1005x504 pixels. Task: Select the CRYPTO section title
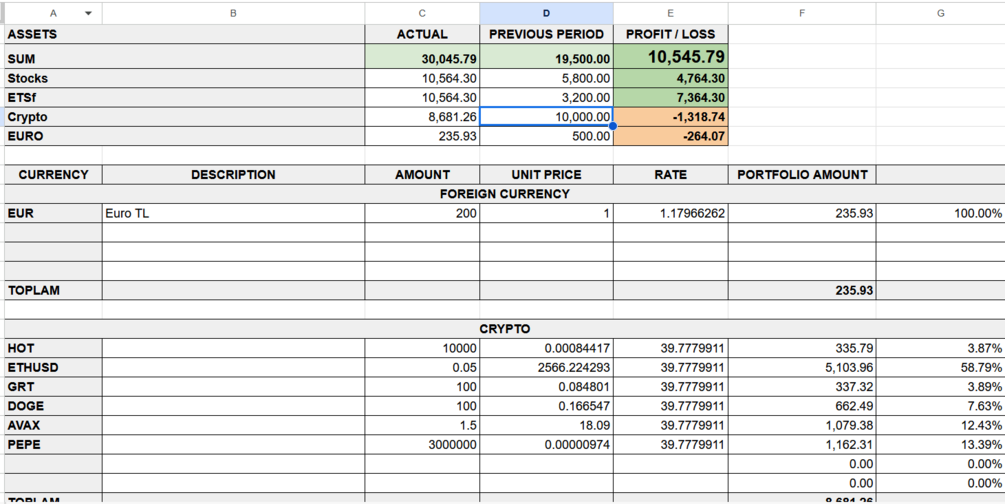[504, 329]
